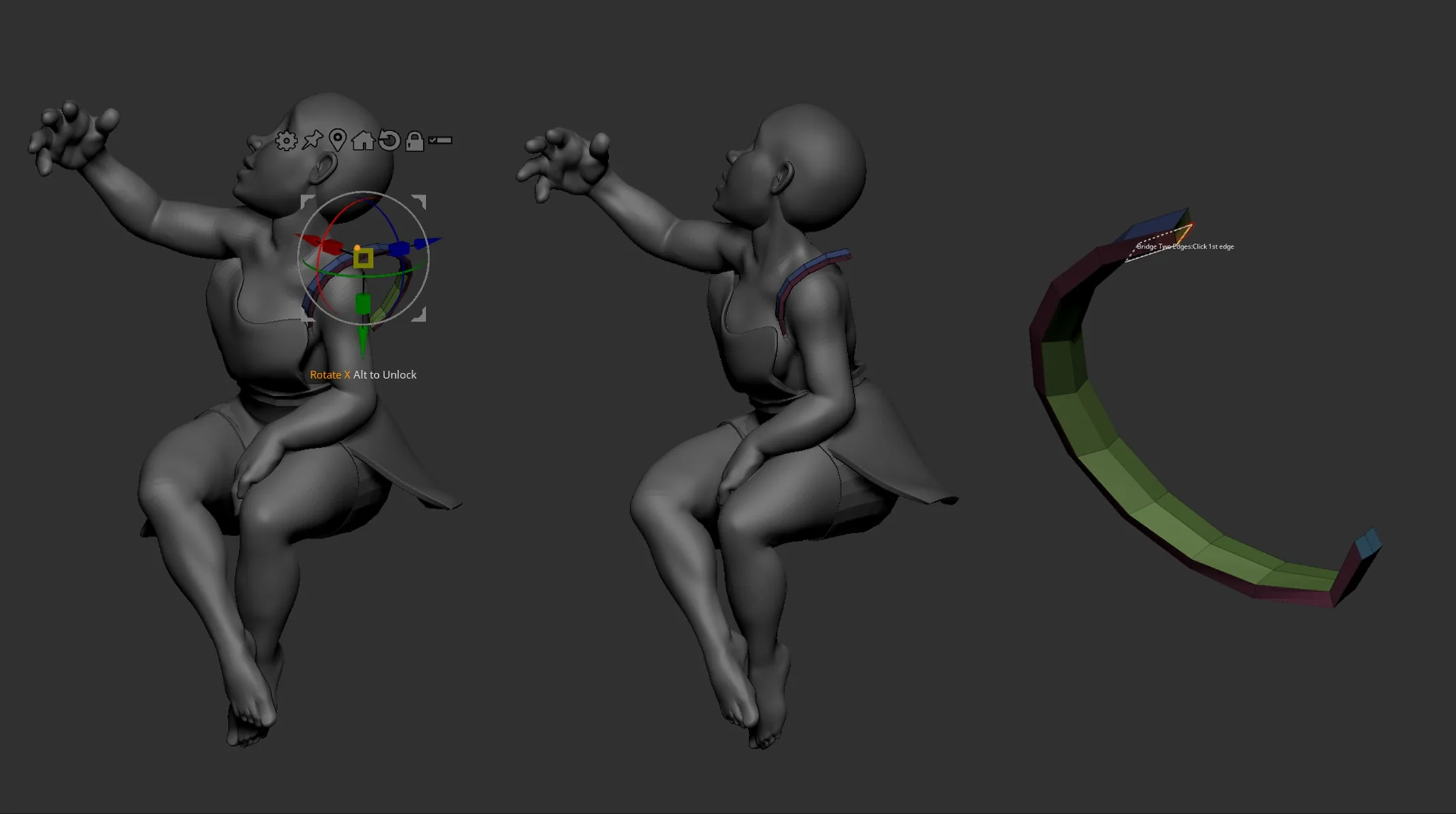Click the sticky mode pin icon

coord(312,140)
